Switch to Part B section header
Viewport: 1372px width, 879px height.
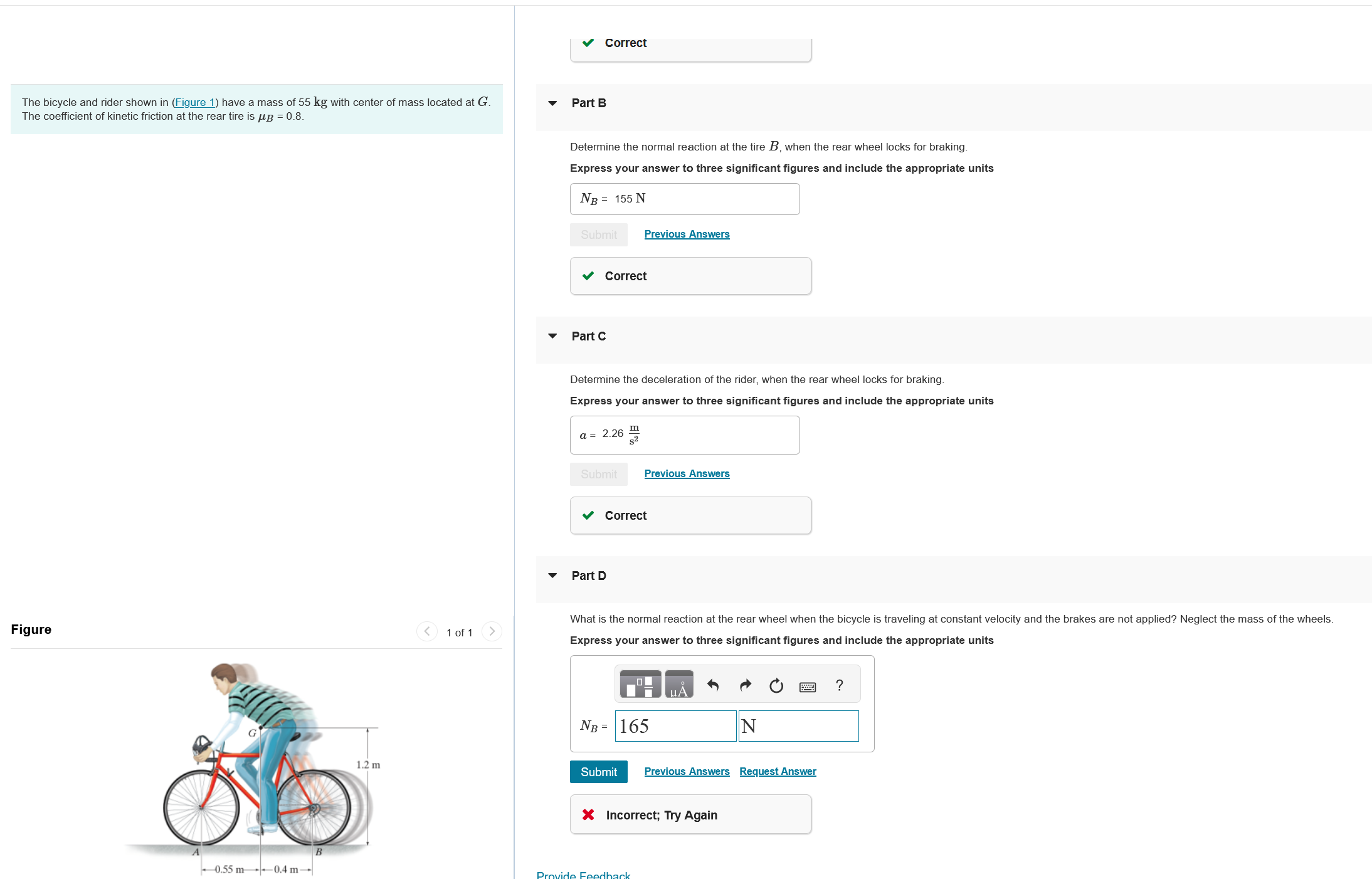click(x=588, y=103)
